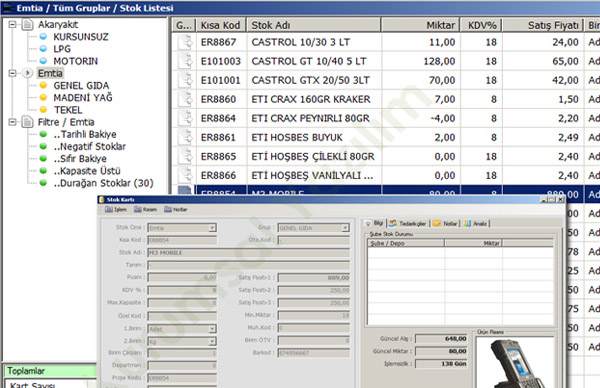This screenshot has height=388, width=600.
Task: Open row icon for CASTROL 10/30 3 LT
Action: pyautogui.click(x=185, y=42)
